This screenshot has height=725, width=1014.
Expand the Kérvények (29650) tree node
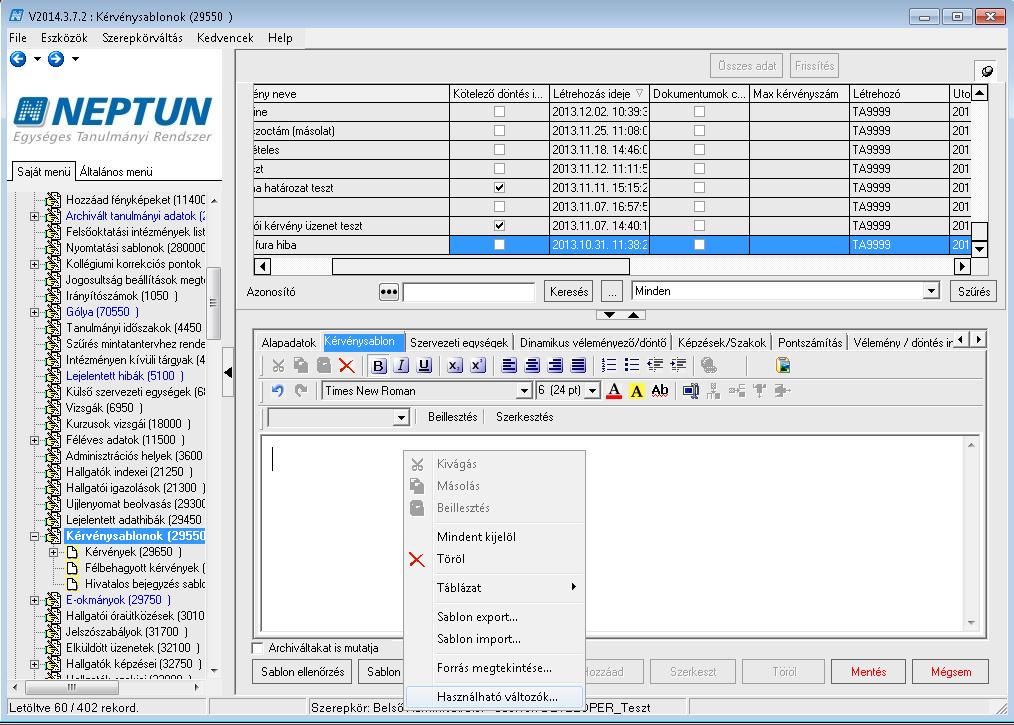[54, 552]
